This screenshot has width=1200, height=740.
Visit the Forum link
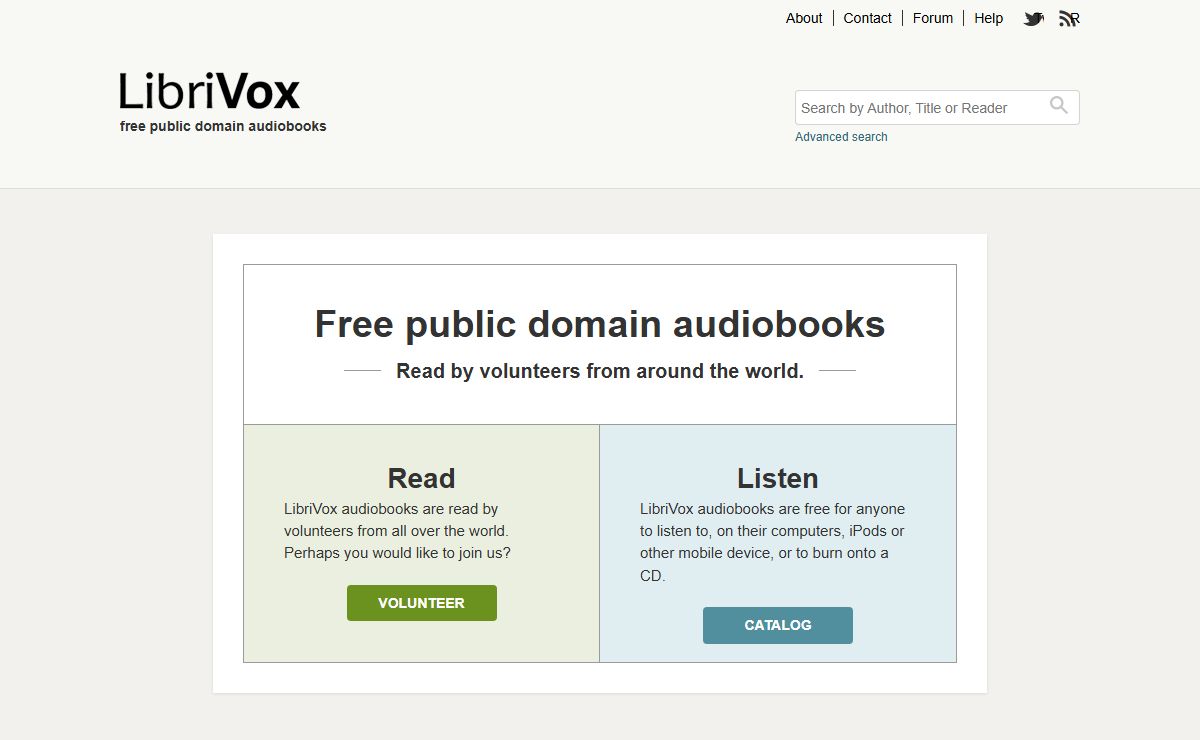click(x=932, y=18)
